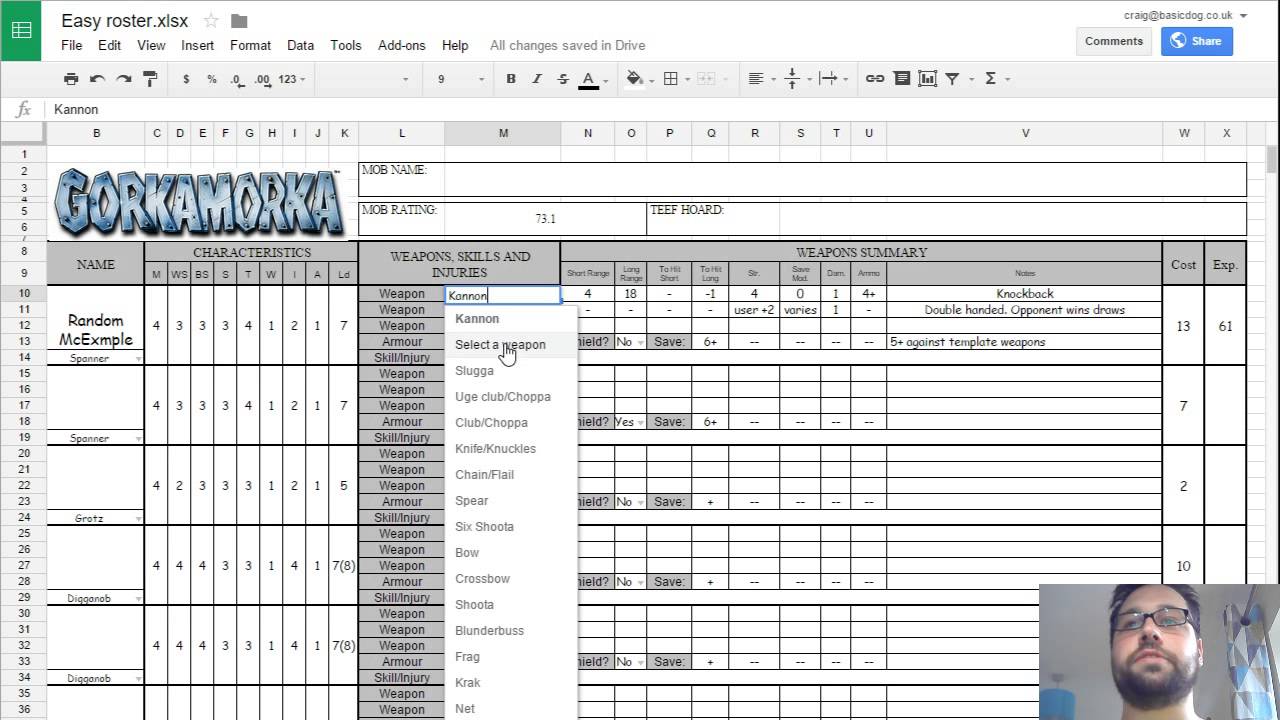
Task: Redo the last action
Action: (123, 79)
